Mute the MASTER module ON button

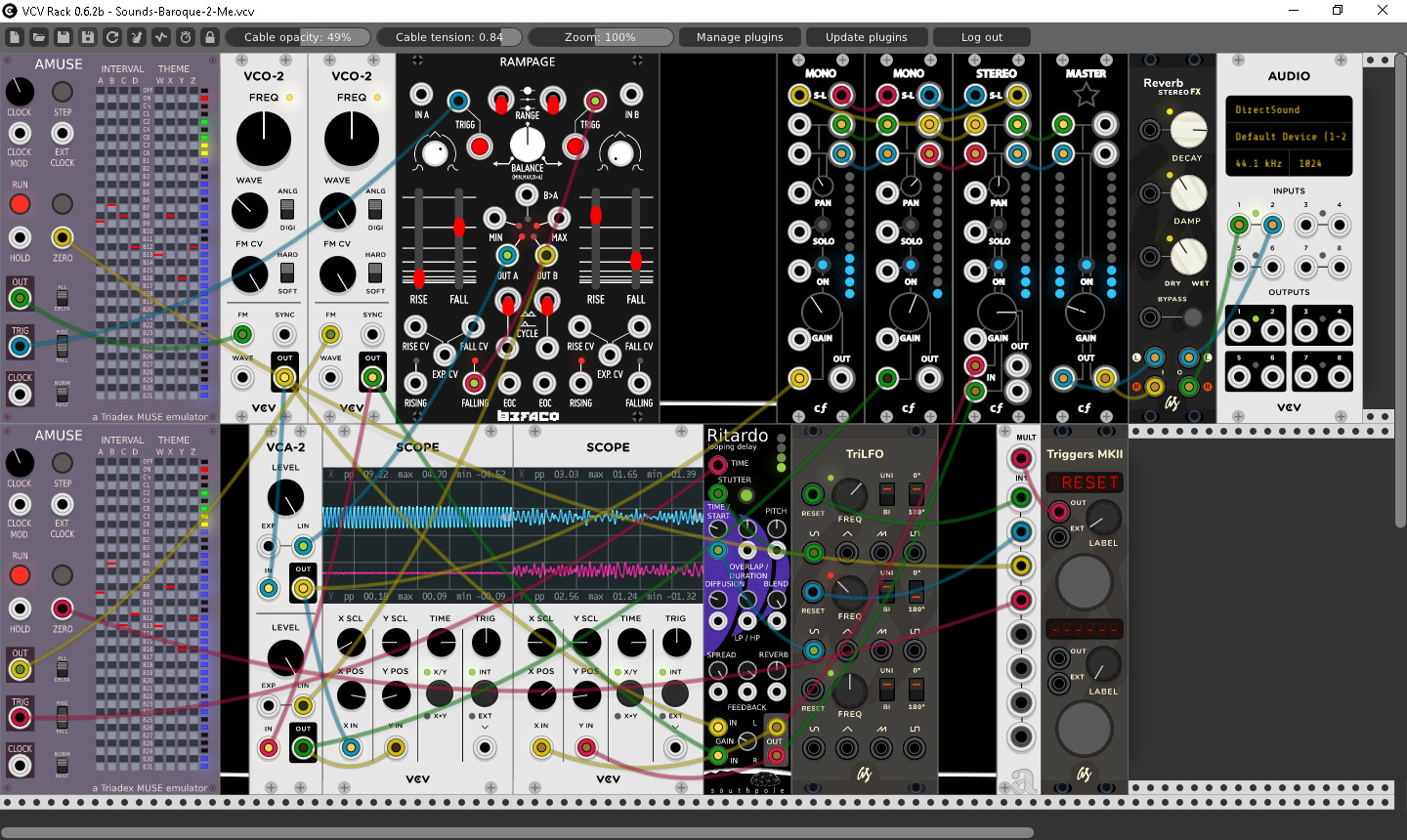point(1087,265)
